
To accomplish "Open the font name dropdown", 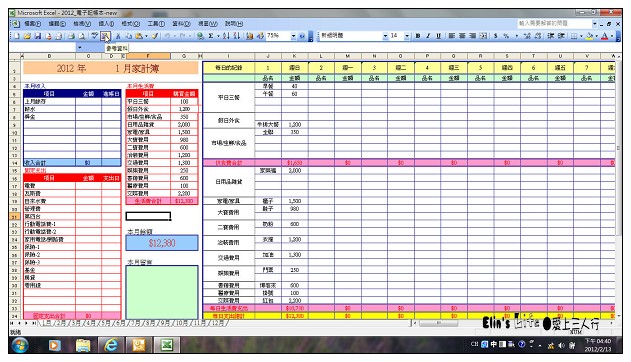I will click(385, 36).
